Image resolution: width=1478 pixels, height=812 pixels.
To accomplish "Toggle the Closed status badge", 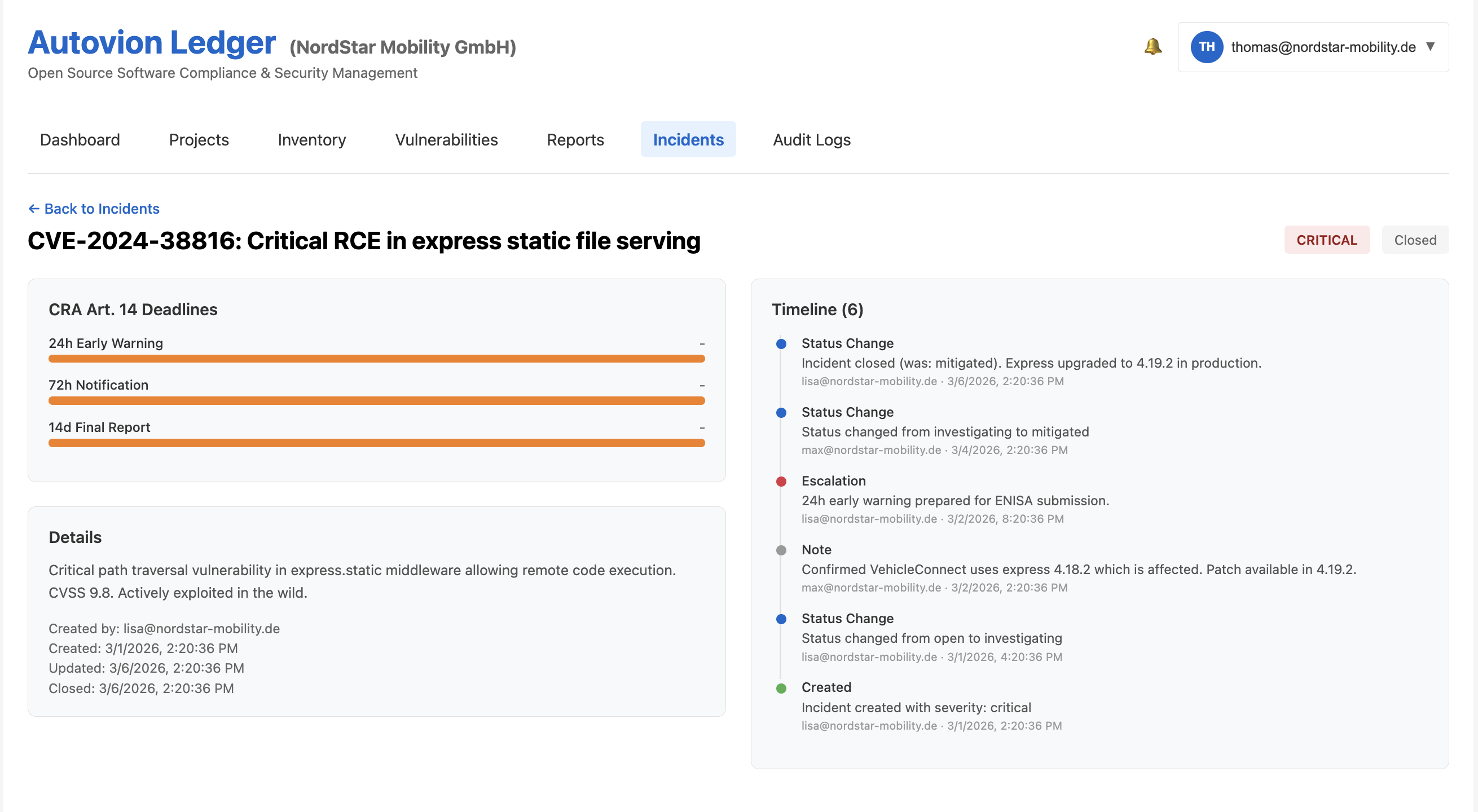I will click(1414, 240).
